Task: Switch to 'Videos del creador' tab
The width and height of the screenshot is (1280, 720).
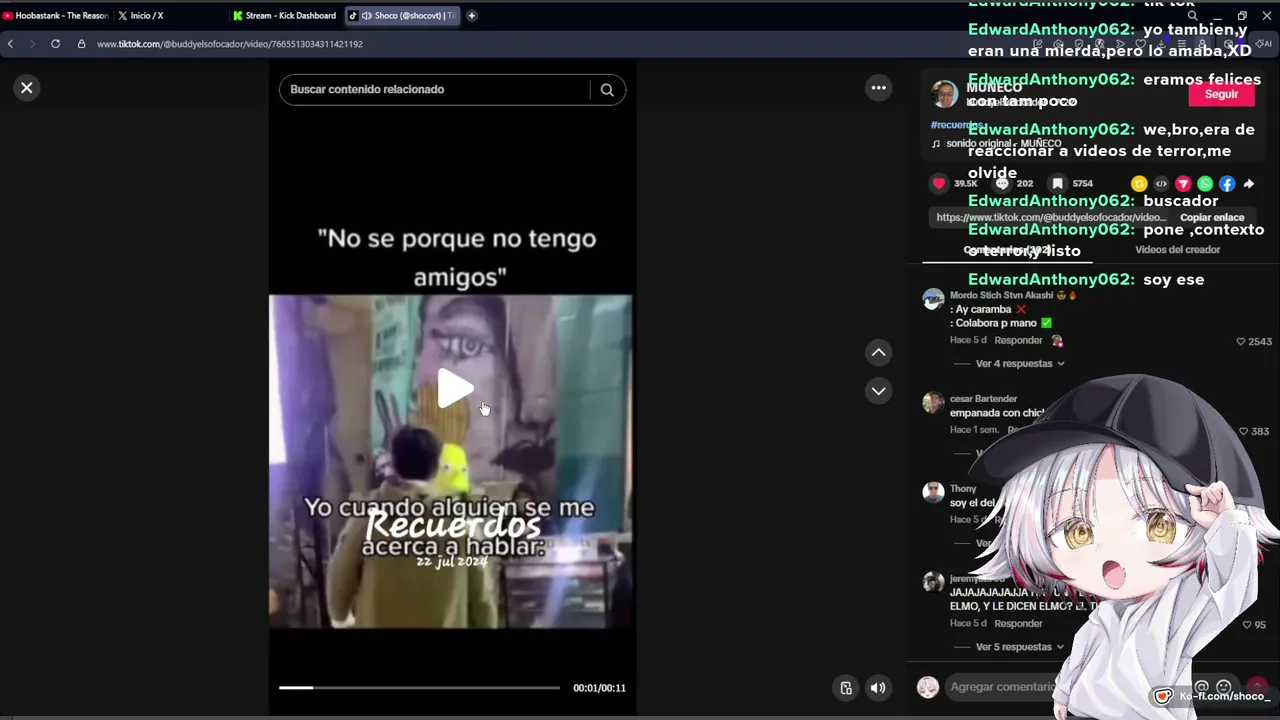Action: [1177, 250]
